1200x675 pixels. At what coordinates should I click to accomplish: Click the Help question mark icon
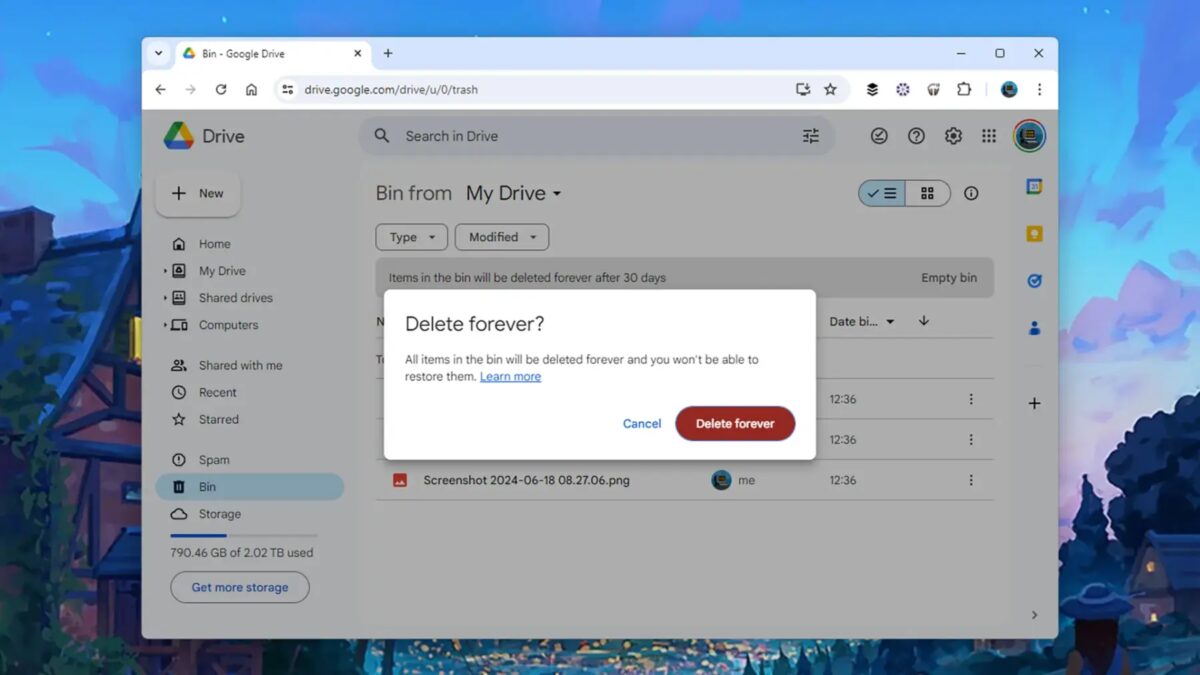(916, 136)
